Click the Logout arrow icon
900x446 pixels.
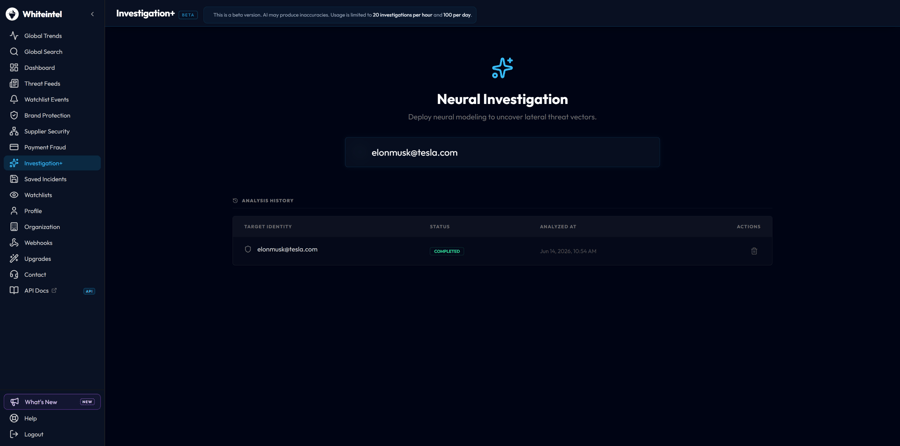click(14, 435)
